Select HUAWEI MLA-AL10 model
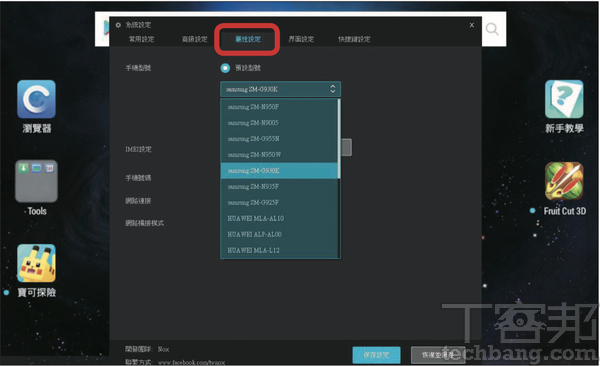The image size is (600, 366). [x=279, y=218]
